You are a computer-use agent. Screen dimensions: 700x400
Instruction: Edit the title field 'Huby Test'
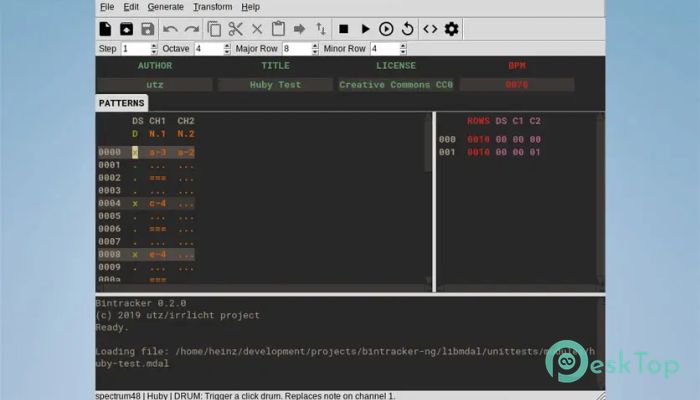tap(275, 85)
